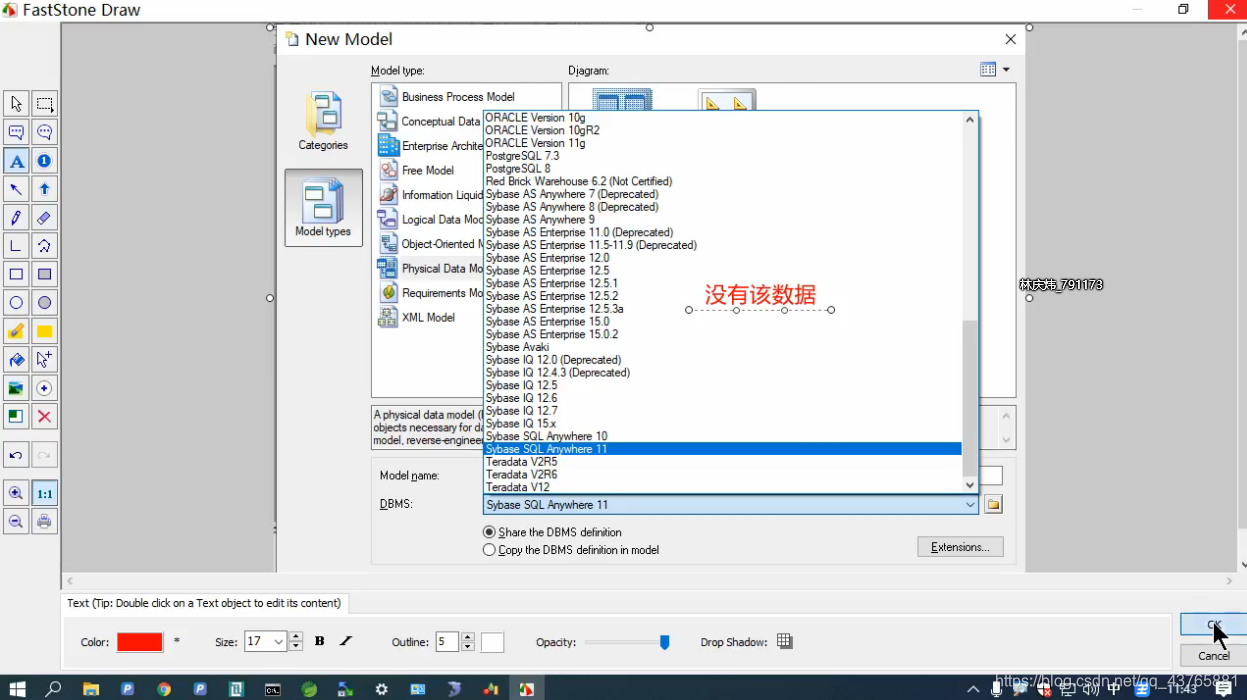Open Windows taskbar search
Screen dimensions: 1247x700
point(54,689)
